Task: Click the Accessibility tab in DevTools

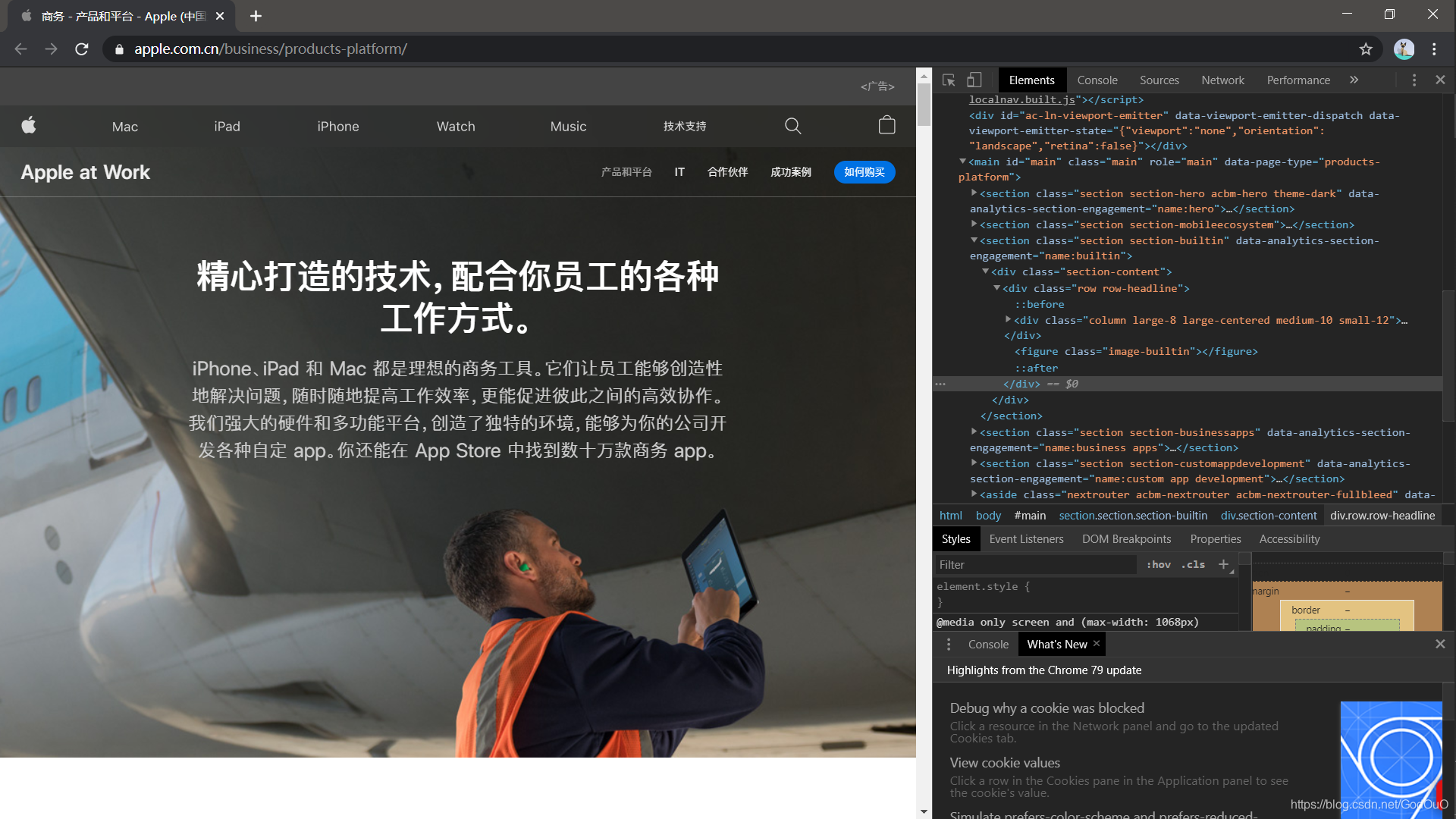Action: (1289, 539)
